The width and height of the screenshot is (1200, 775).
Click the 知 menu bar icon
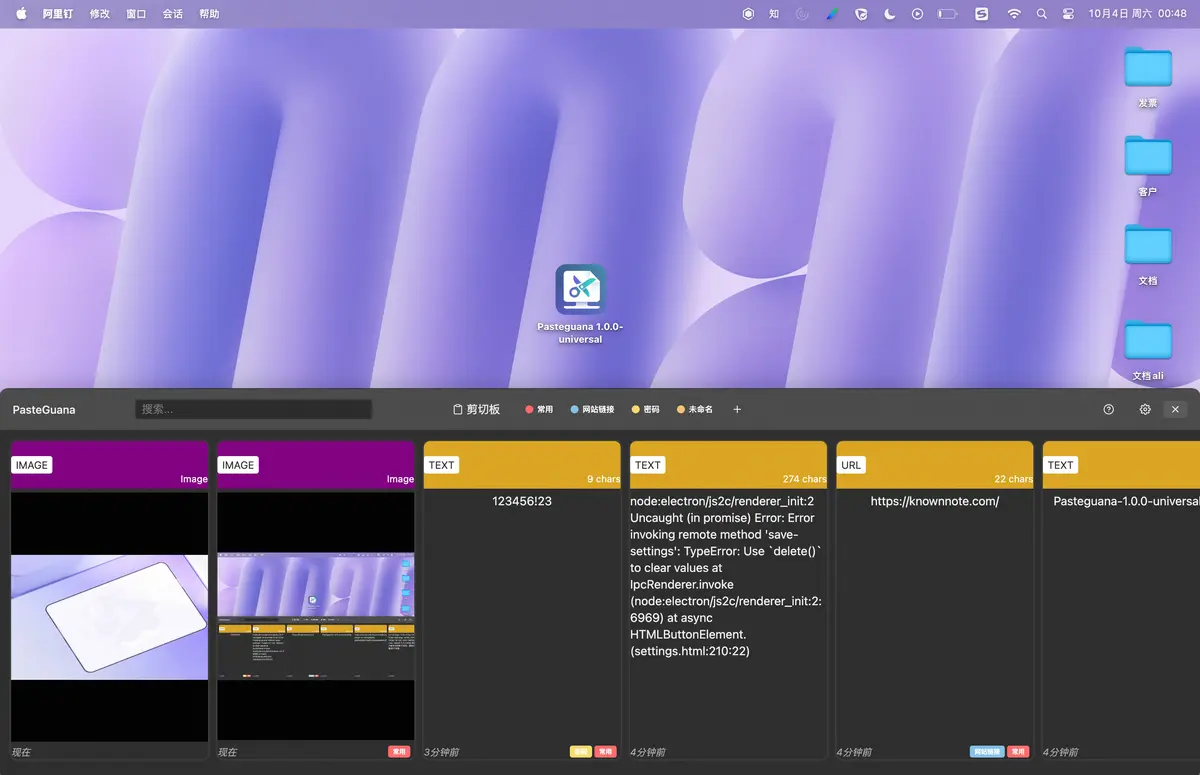[774, 14]
